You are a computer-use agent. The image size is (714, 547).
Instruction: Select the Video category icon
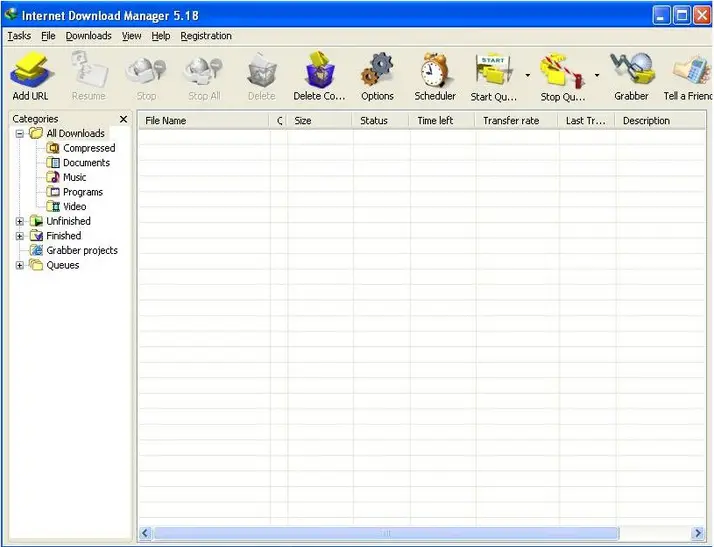coord(53,206)
